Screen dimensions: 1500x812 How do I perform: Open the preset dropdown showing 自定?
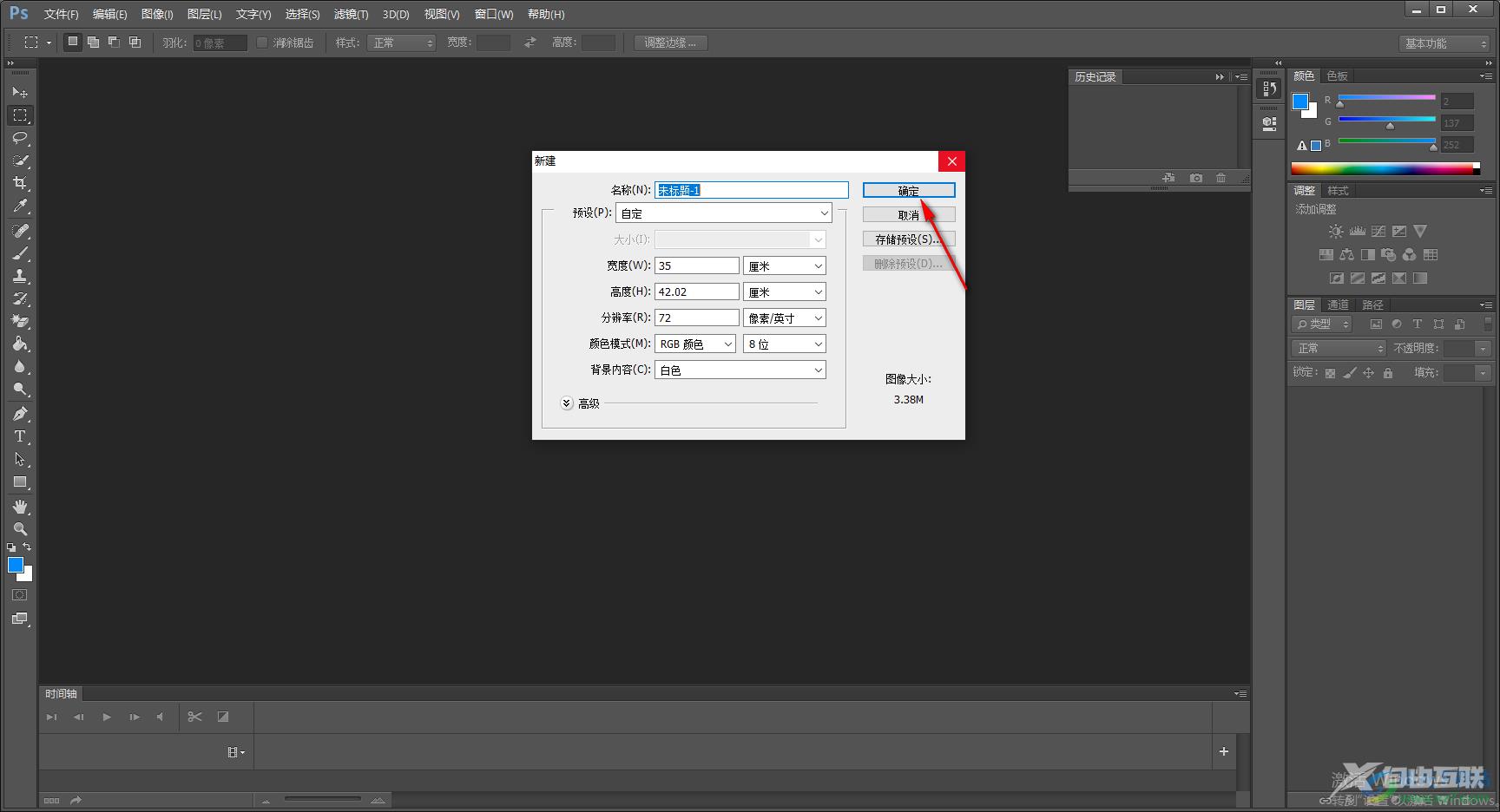click(x=724, y=213)
